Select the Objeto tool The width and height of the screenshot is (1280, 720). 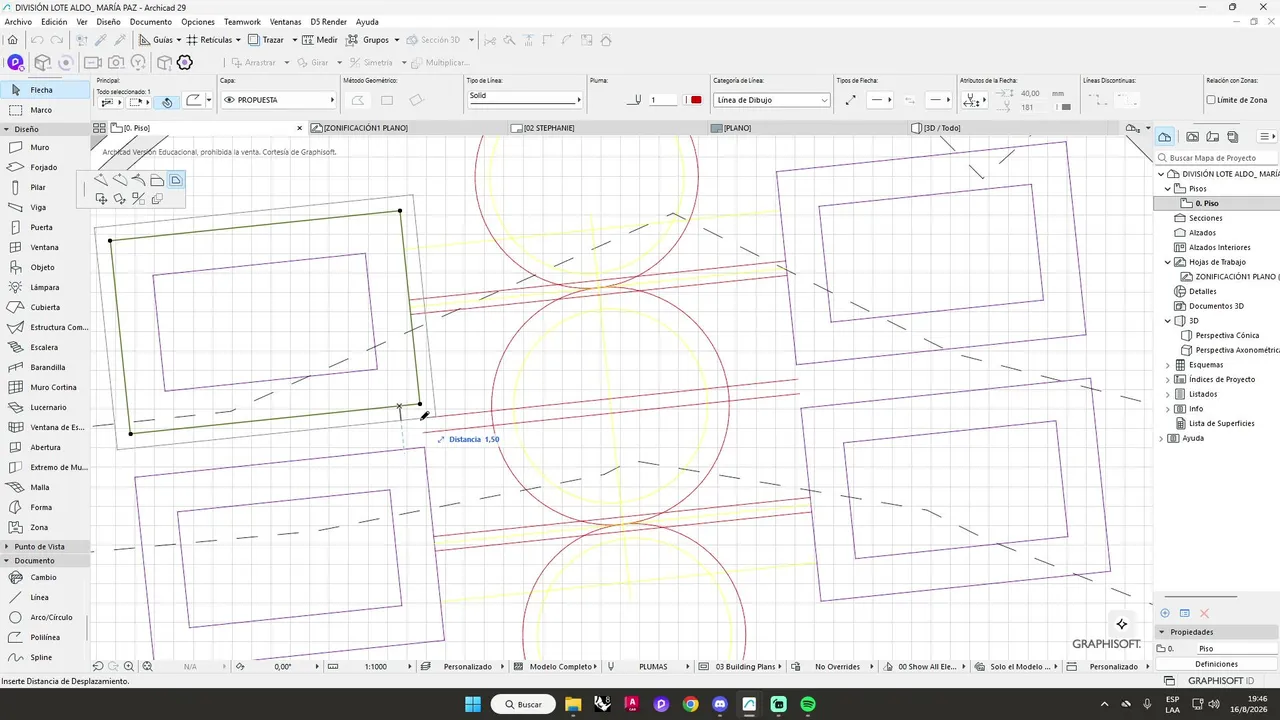pyautogui.click(x=45, y=267)
